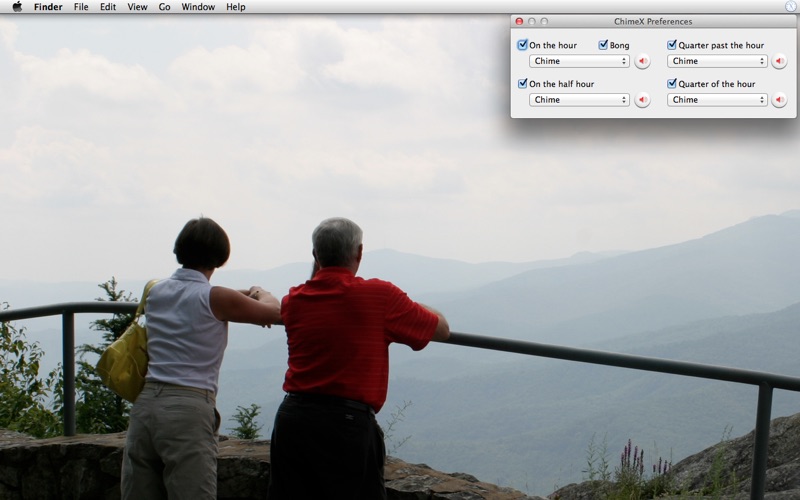
Task: Open the Go menu
Action: pos(164,7)
